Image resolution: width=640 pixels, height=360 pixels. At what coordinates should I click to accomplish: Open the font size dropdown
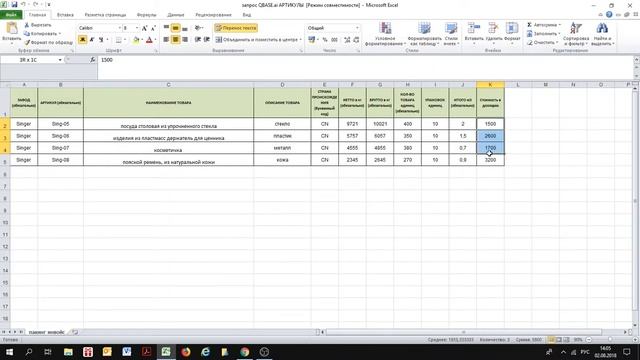coord(136,28)
